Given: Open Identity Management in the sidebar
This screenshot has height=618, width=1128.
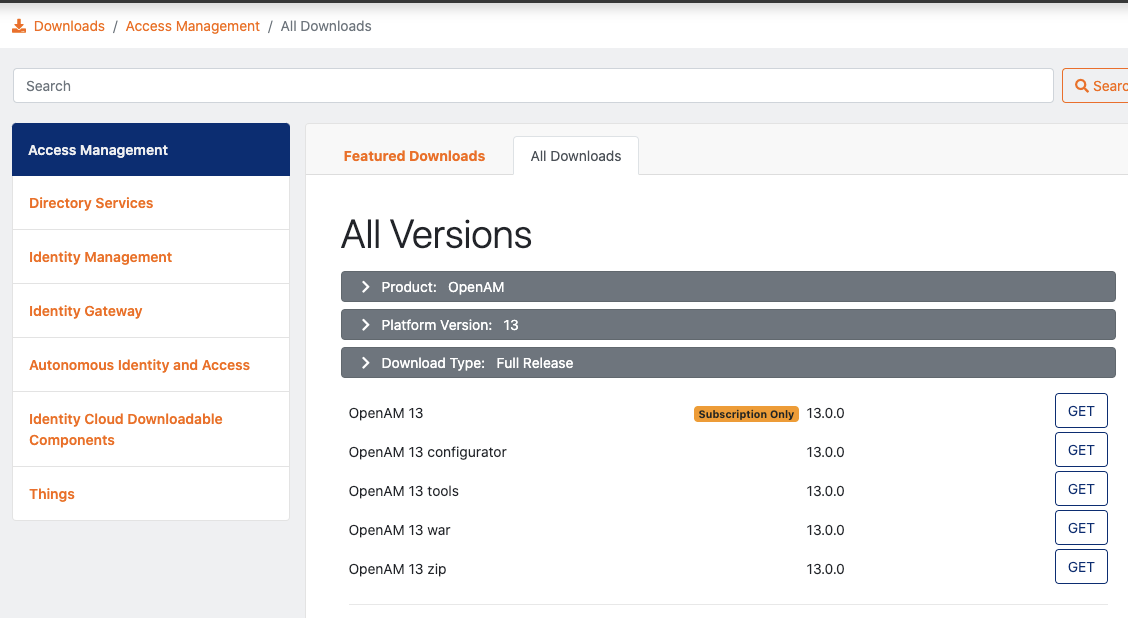Looking at the screenshot, I should click(x=151, y=257).
